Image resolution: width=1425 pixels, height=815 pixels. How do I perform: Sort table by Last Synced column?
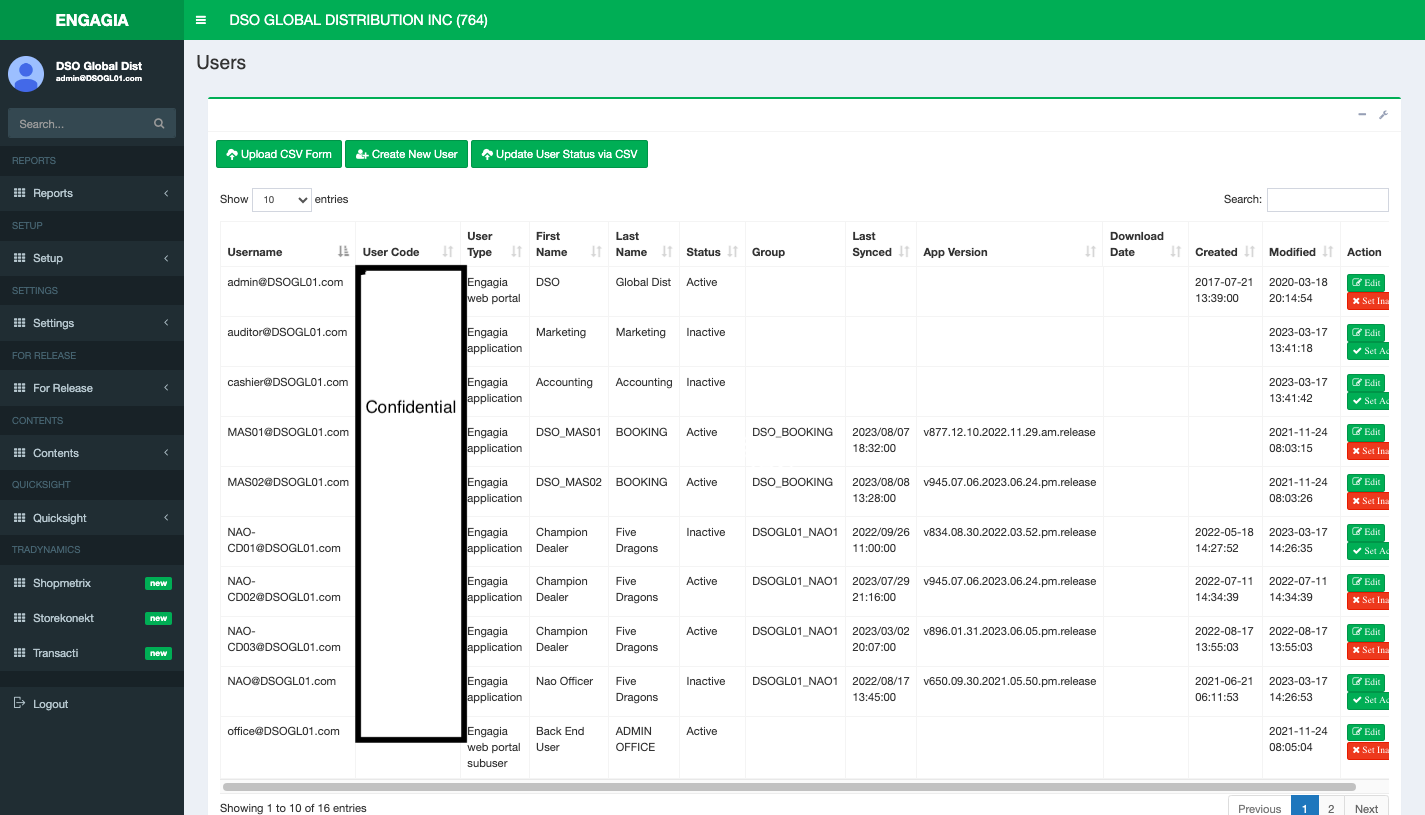click(x=880, y=244)
